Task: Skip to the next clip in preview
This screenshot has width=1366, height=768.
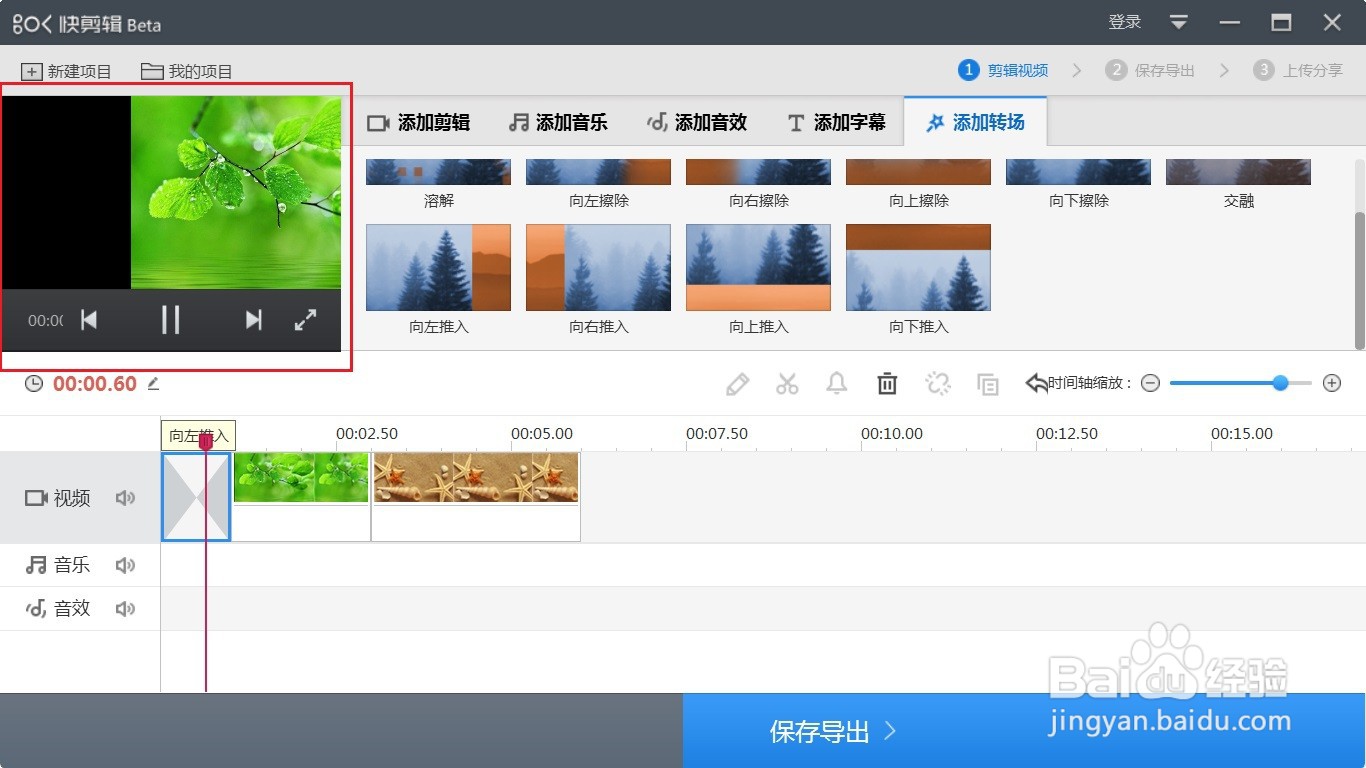Action: point(252,320)
